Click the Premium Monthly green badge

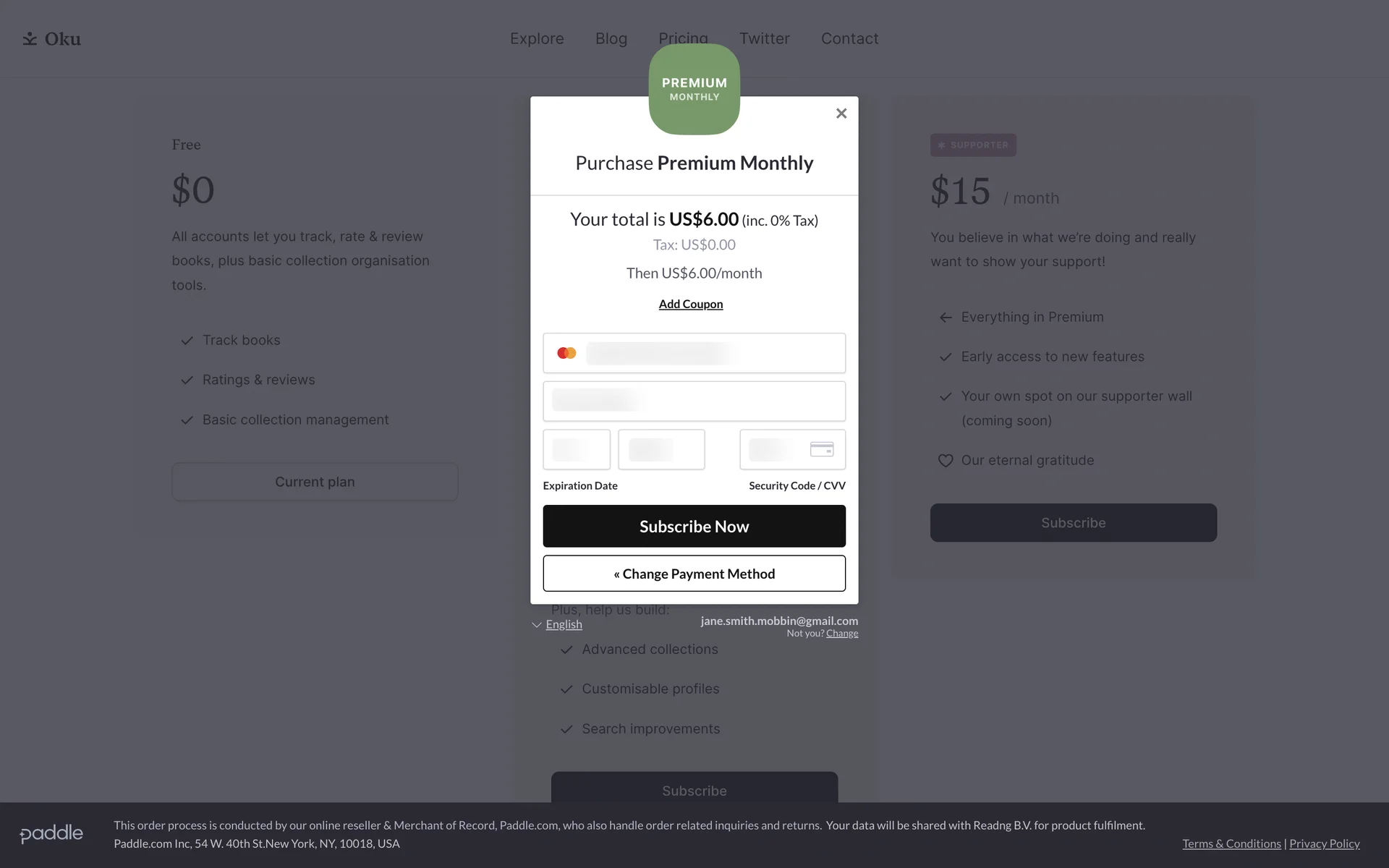tap(694, 89)
